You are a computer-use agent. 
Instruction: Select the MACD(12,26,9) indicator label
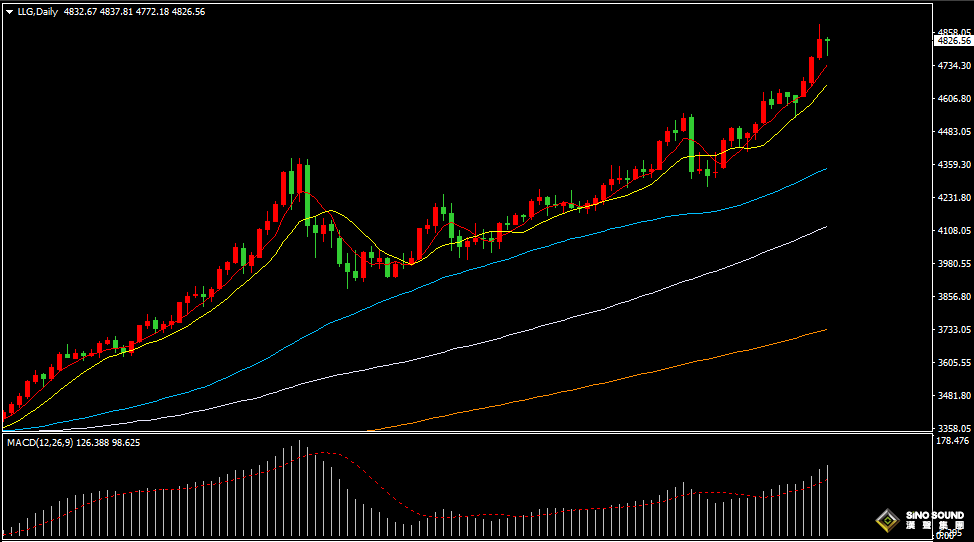[40, 443]
